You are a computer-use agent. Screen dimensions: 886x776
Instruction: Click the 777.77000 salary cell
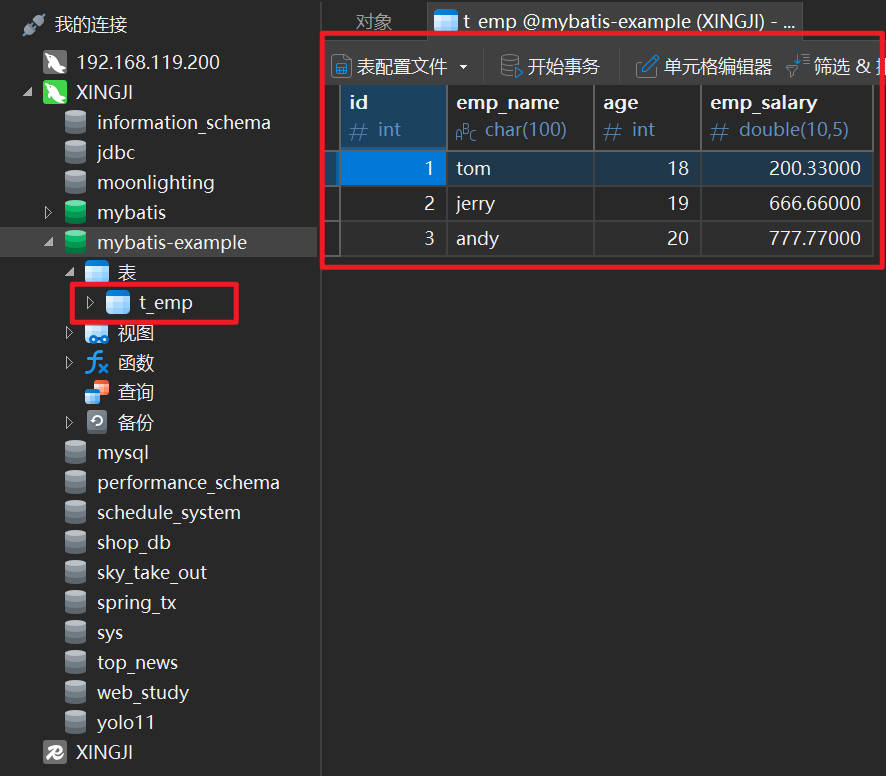[814, 238]
